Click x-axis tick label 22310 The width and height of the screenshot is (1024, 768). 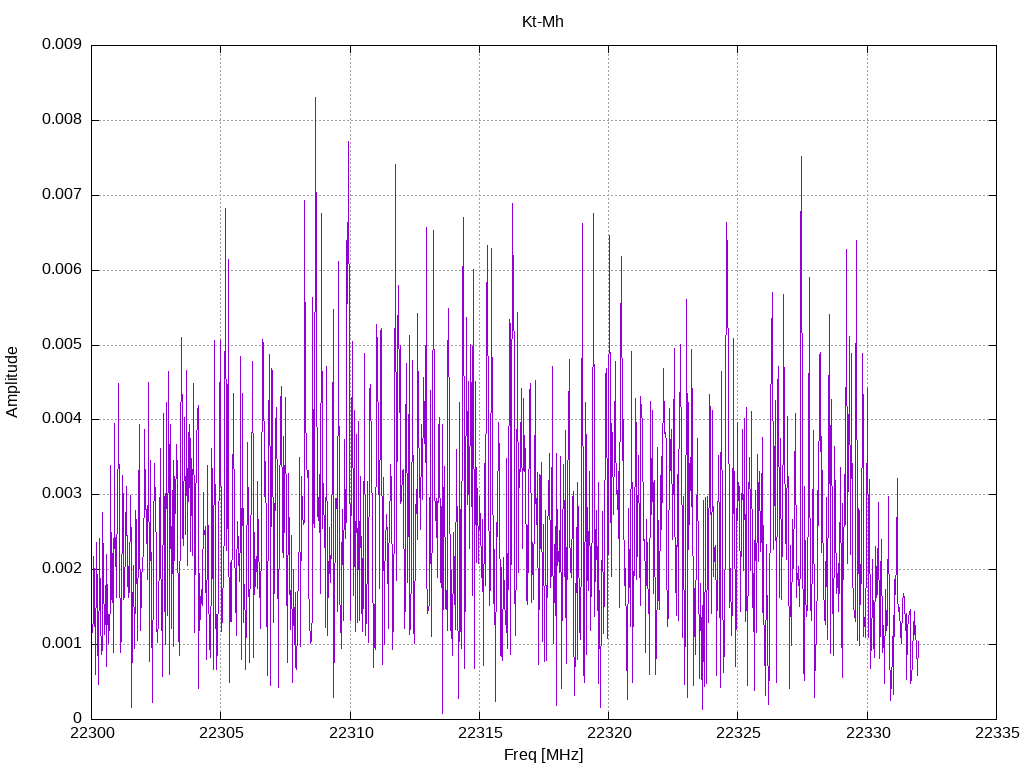351,733
